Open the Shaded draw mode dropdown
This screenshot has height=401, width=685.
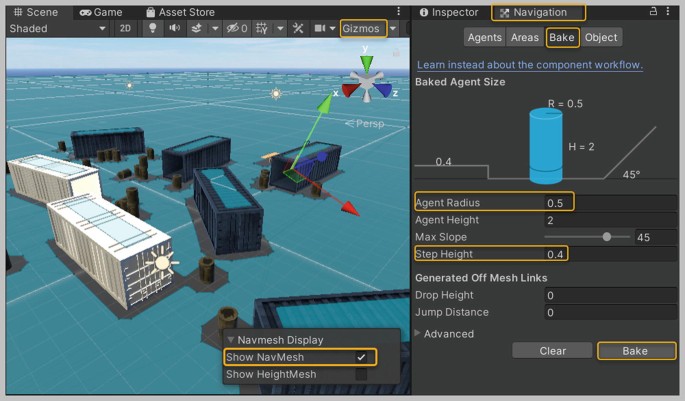coord(57,29)
